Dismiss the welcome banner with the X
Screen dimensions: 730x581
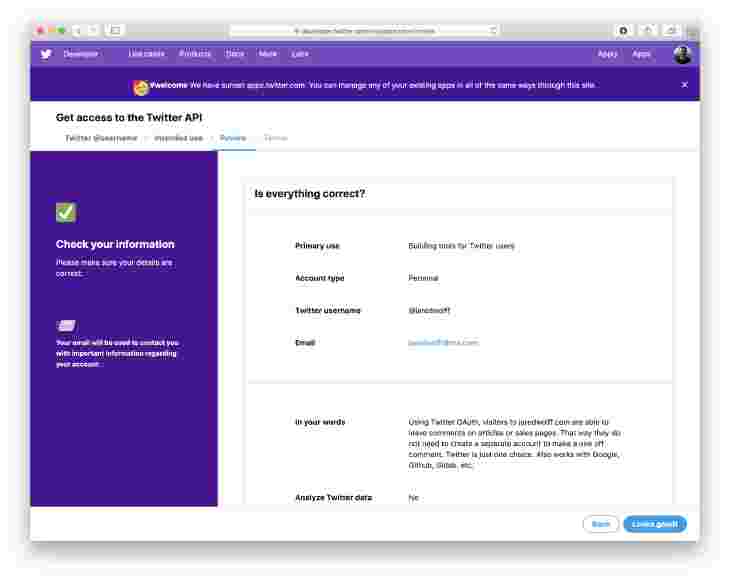point(684,85)
